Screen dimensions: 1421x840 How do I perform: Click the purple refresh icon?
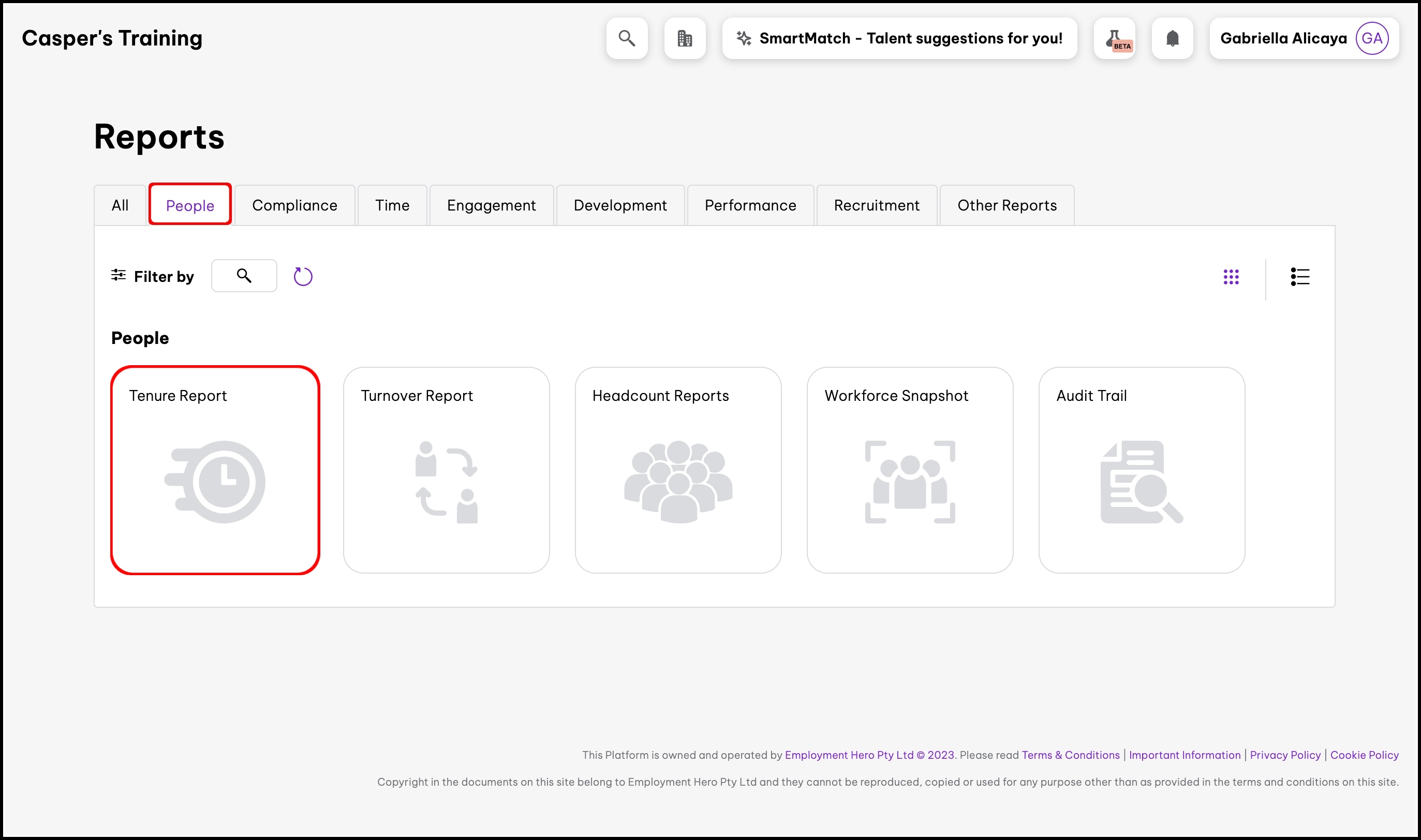pos(303,276)
